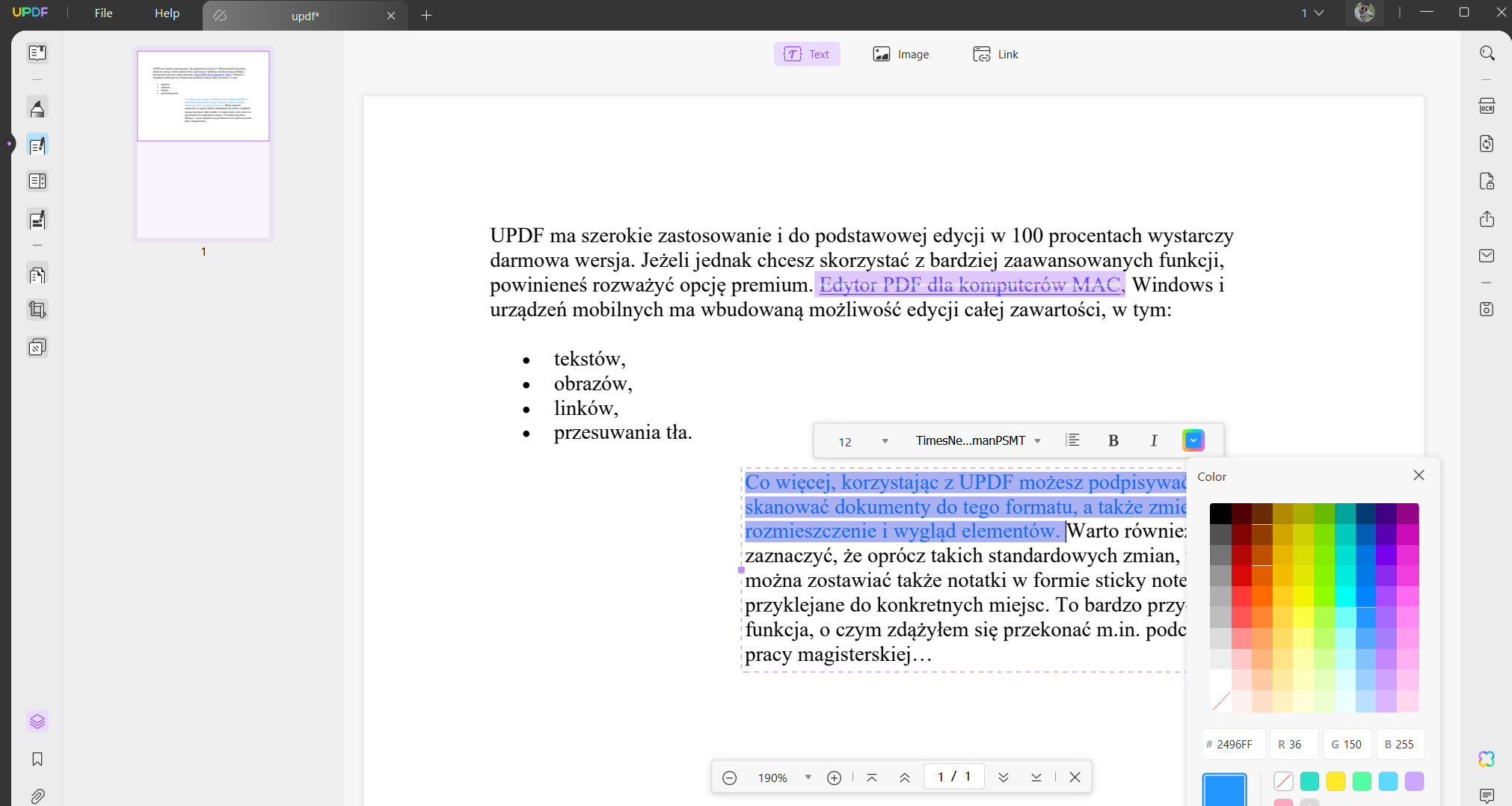Send the file by email
Screen dimensions: 1512x806
tap(1487, 256)
